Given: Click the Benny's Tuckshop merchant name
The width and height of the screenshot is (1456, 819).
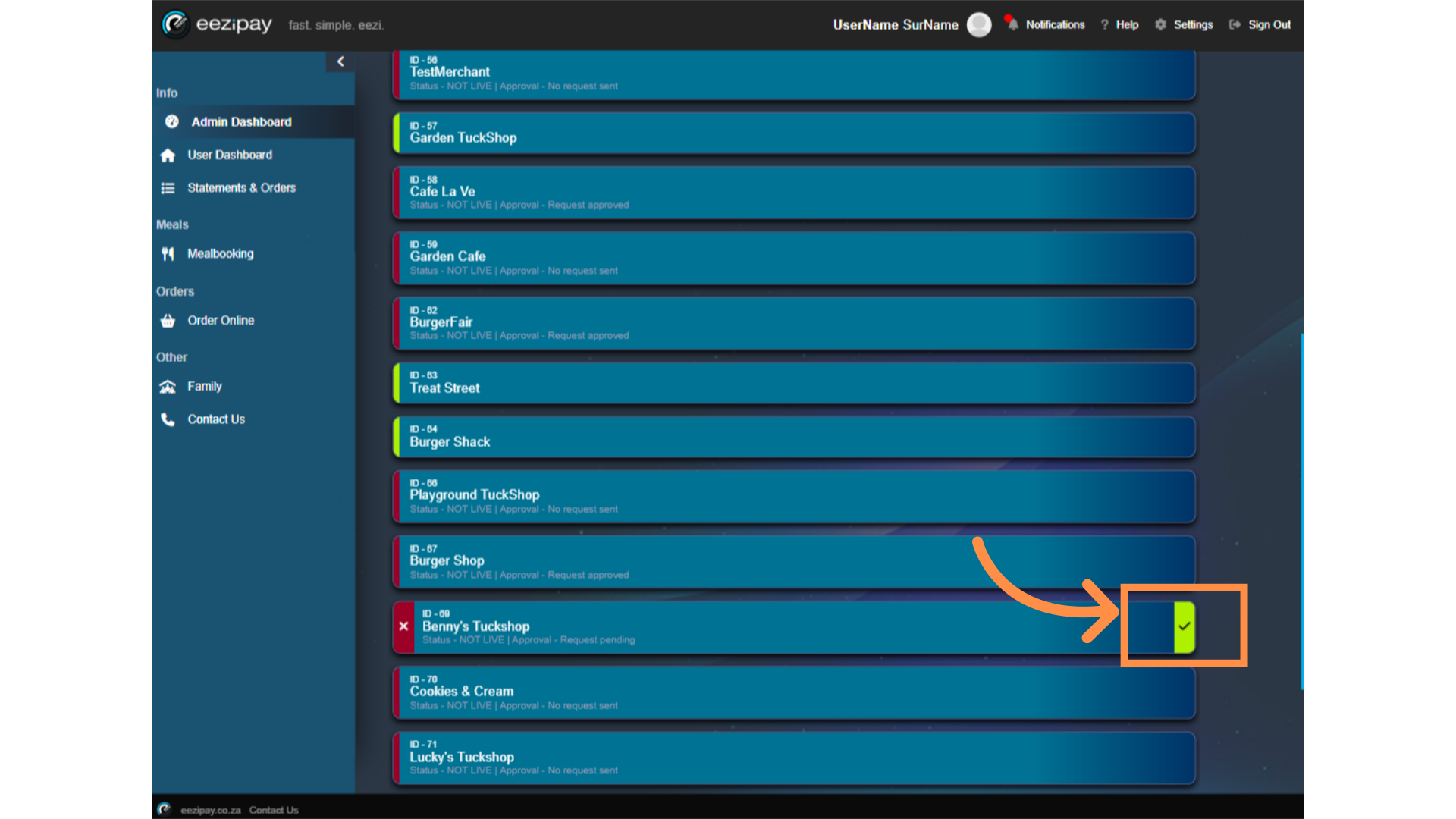Looking at the screenshot, I should [475, 626].
